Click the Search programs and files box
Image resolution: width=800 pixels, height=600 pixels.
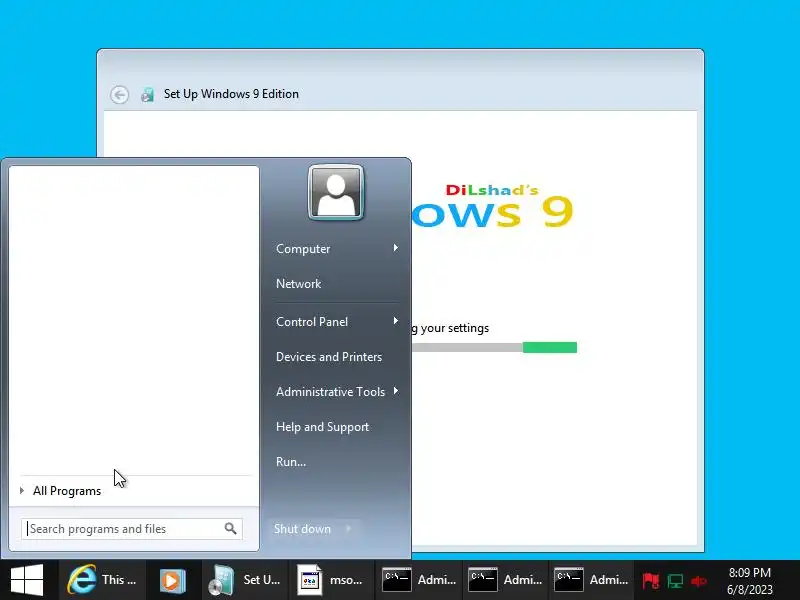[132, 529]
